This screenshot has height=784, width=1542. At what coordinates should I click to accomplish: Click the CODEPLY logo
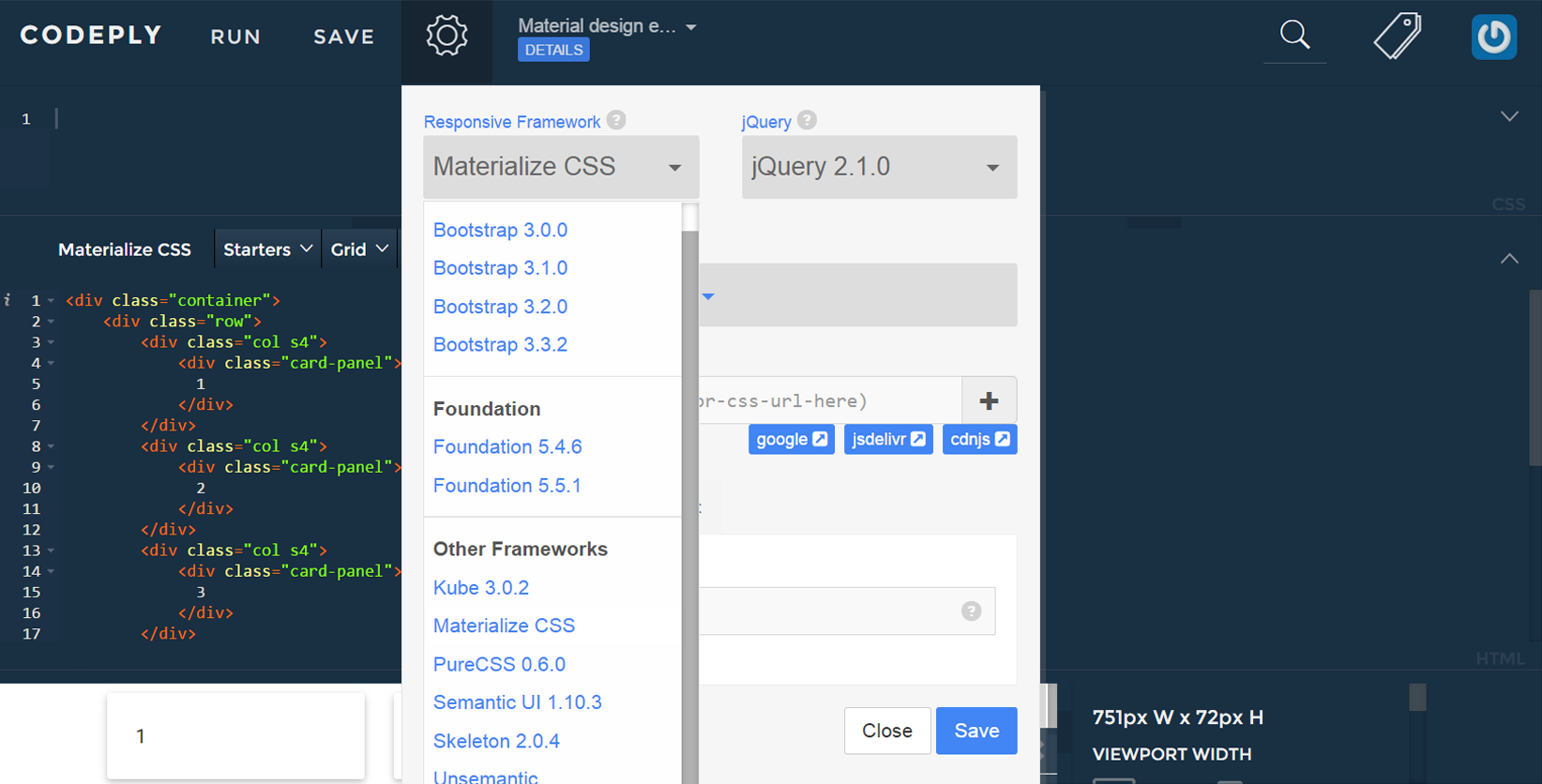pos(91,36)
